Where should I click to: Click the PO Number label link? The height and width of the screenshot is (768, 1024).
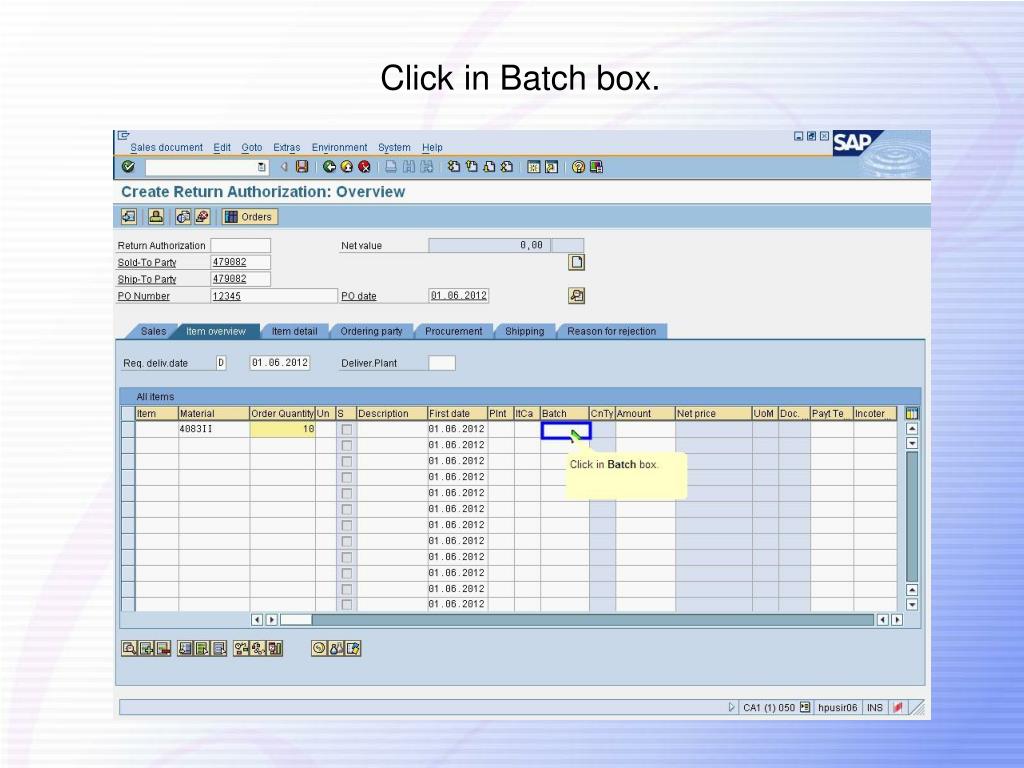144,296
